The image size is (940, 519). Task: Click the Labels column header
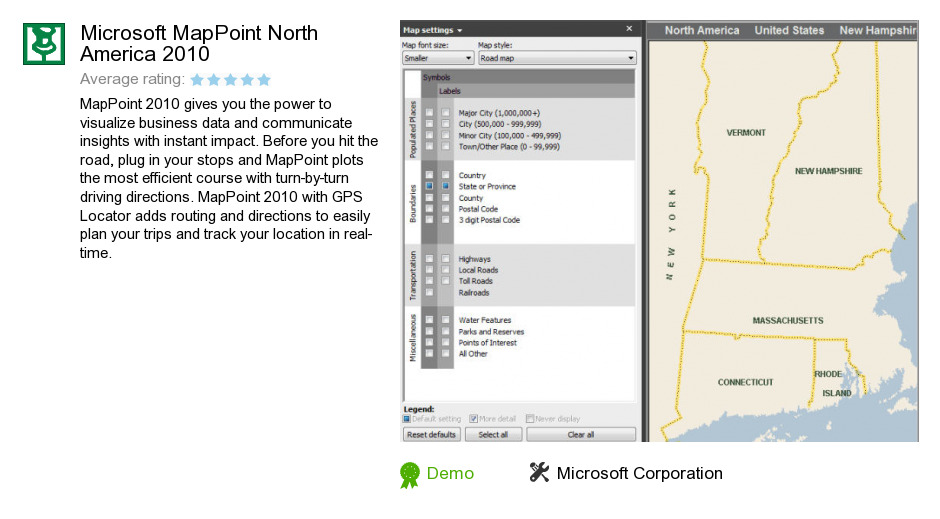pyautogui.click(x=450, y=91)
